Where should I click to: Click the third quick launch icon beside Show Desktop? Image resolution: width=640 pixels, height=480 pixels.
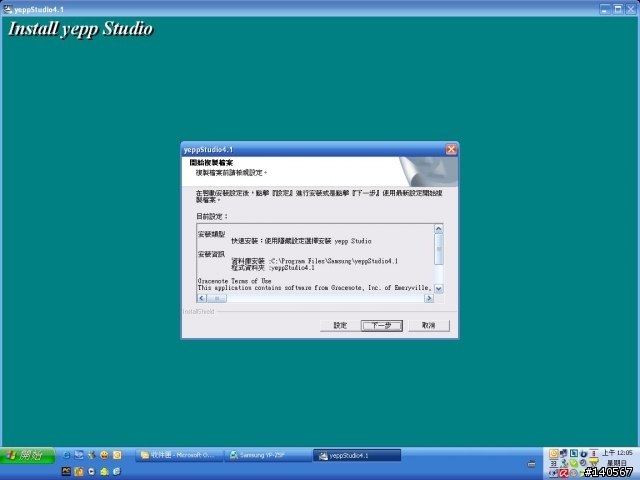coord(91,455)
